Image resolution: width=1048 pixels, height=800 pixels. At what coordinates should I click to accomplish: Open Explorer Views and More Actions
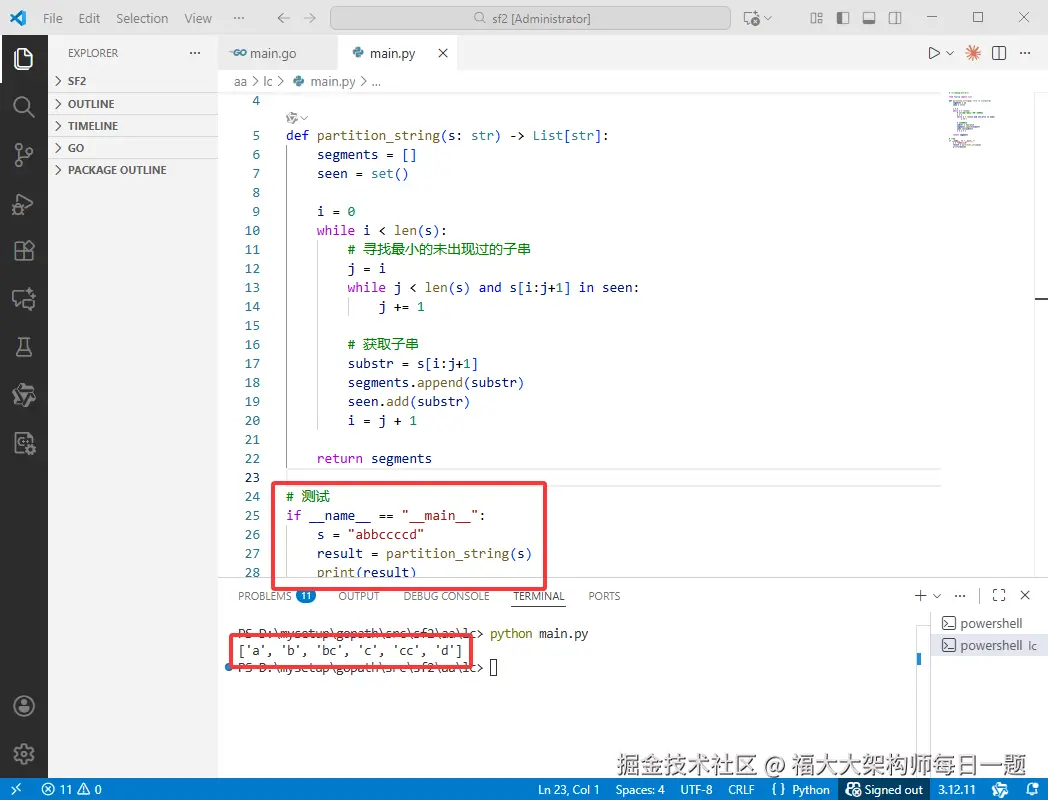pos(194,53)
